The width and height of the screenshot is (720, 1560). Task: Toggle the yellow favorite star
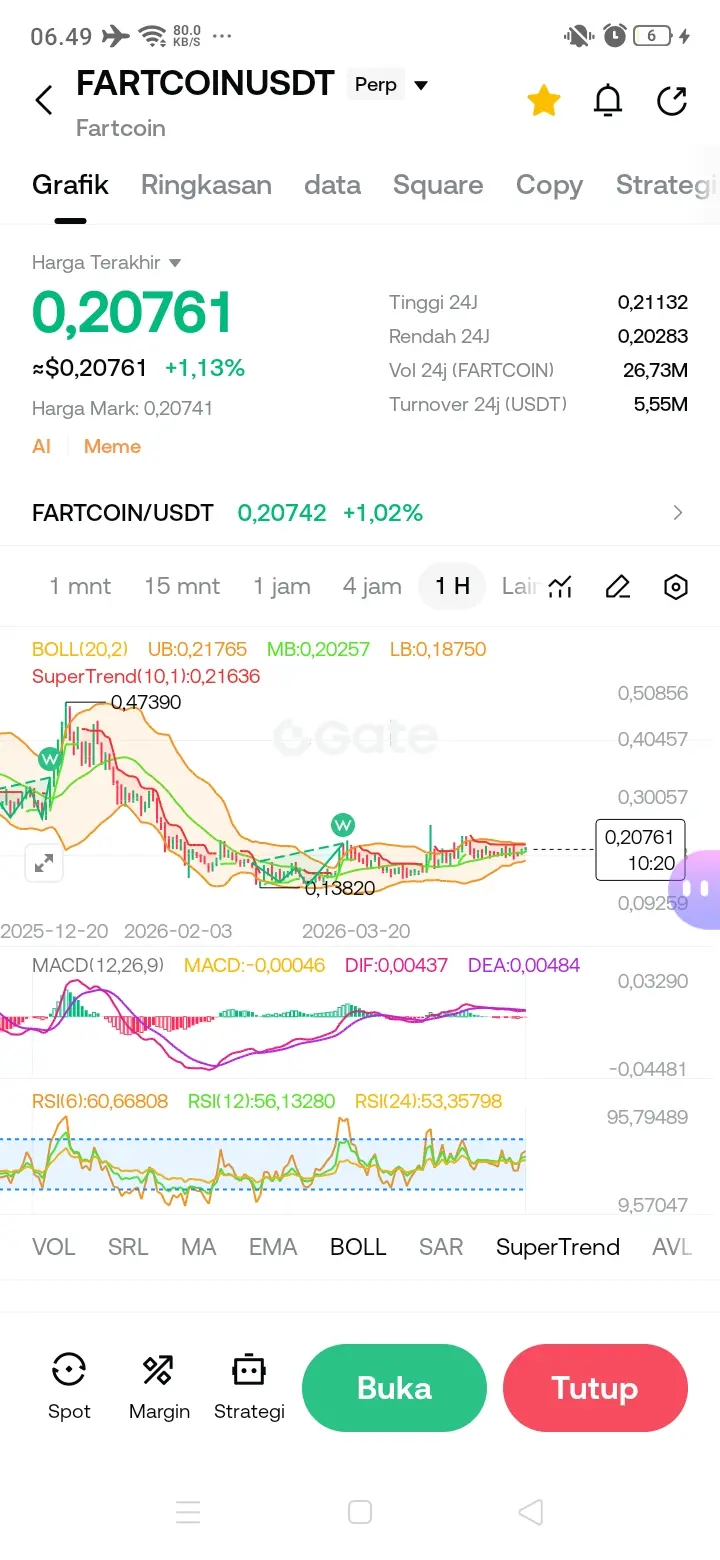click(543, 100)
